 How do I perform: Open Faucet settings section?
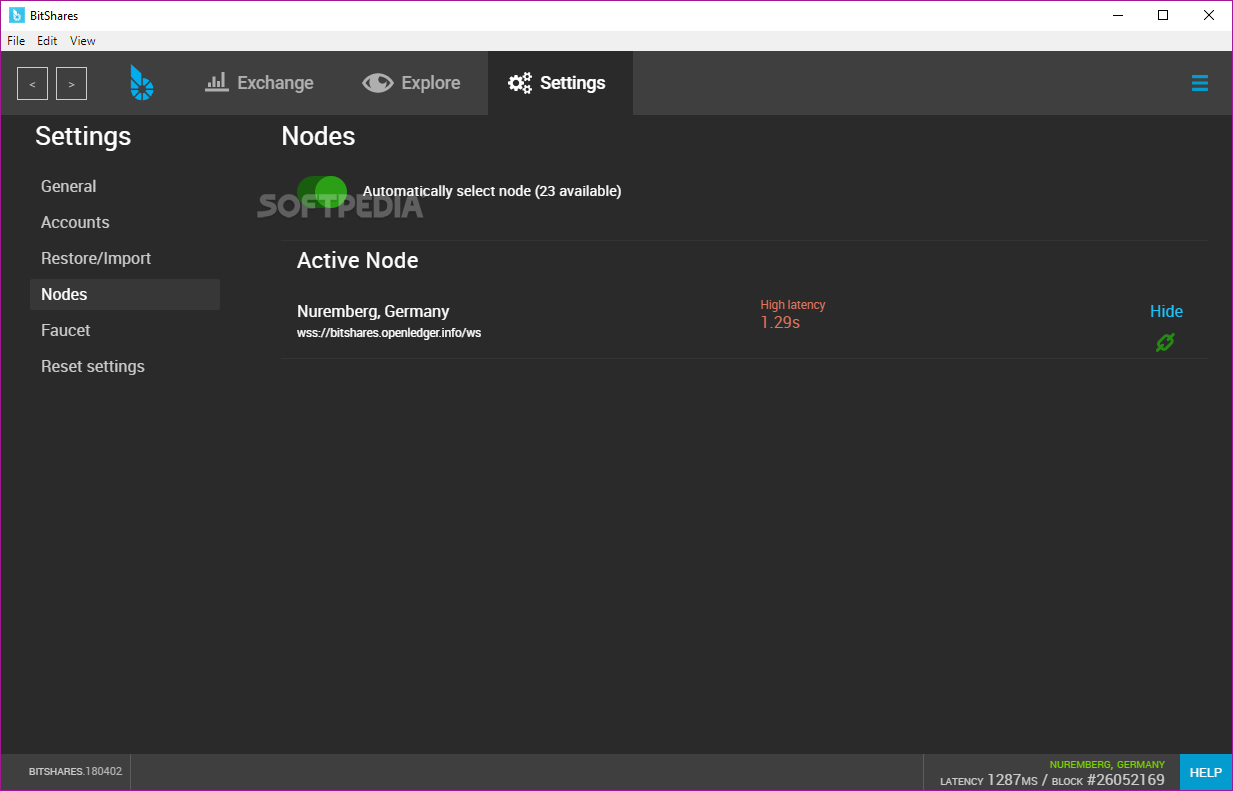click(x=125, y=330)
